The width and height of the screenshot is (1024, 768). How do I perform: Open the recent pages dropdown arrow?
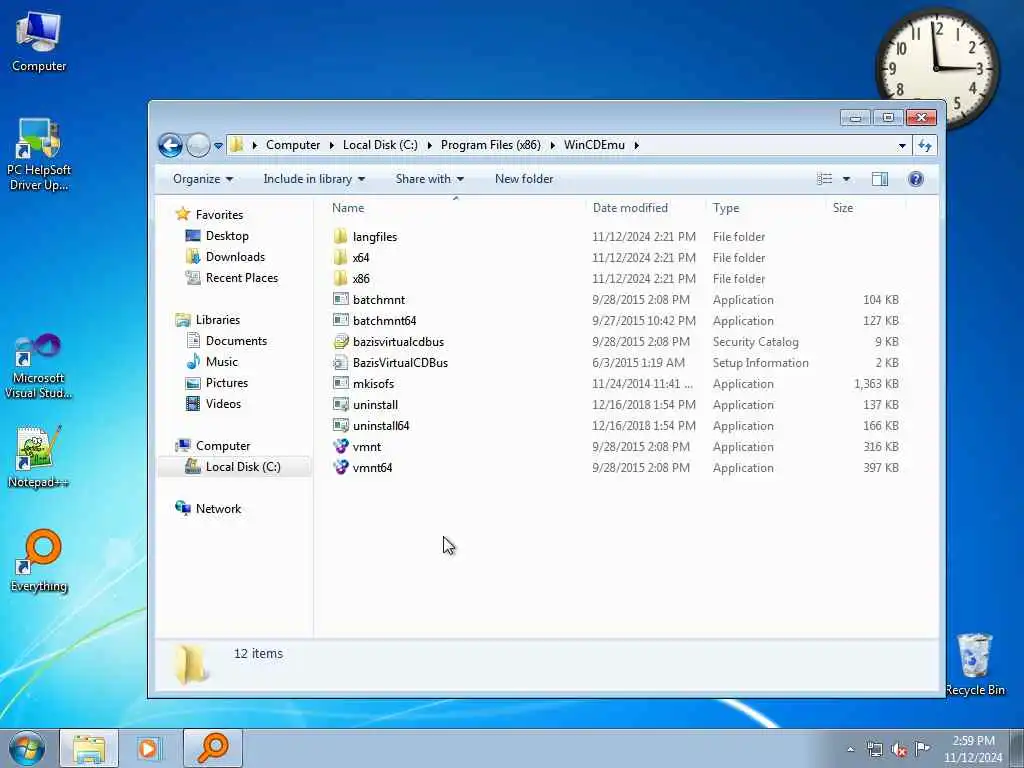tap(218, 146)
